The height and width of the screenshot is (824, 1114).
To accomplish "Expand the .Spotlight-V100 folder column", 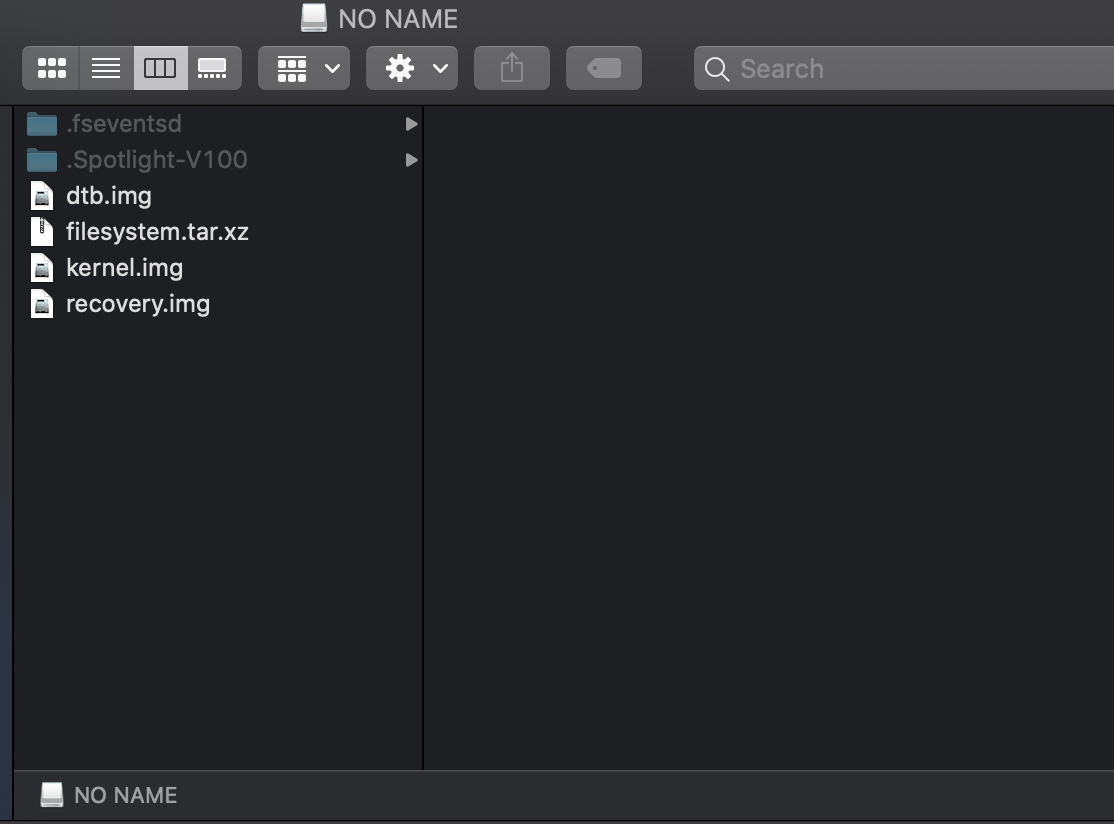I will [410, 159].
